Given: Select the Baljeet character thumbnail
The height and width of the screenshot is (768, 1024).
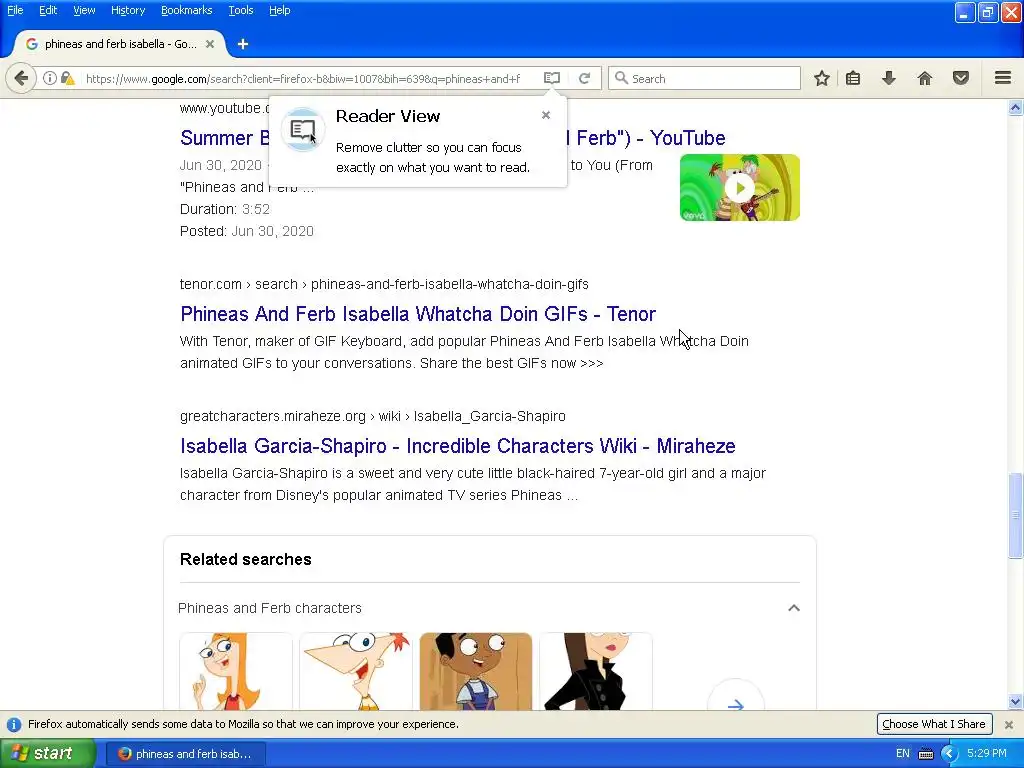Looking at the screenshot, I should [475, 671].
